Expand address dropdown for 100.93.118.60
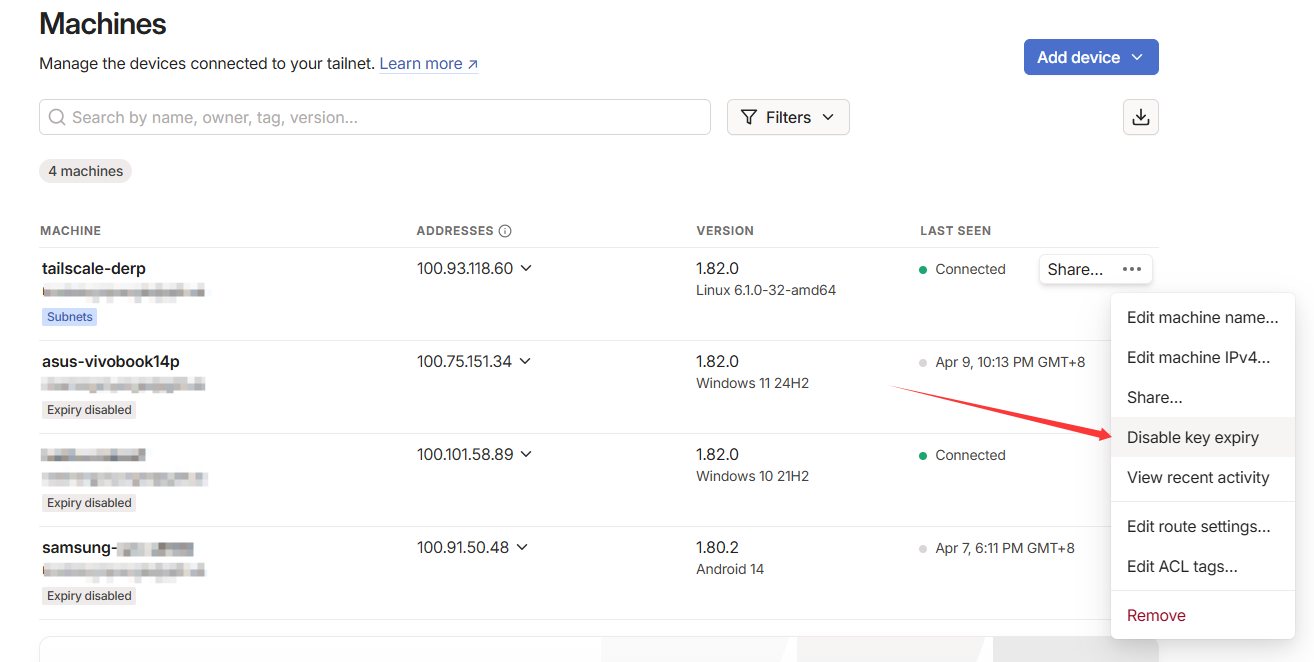Image resolution: width=1314 pixels, height=662 pixels. click(526, 268)
